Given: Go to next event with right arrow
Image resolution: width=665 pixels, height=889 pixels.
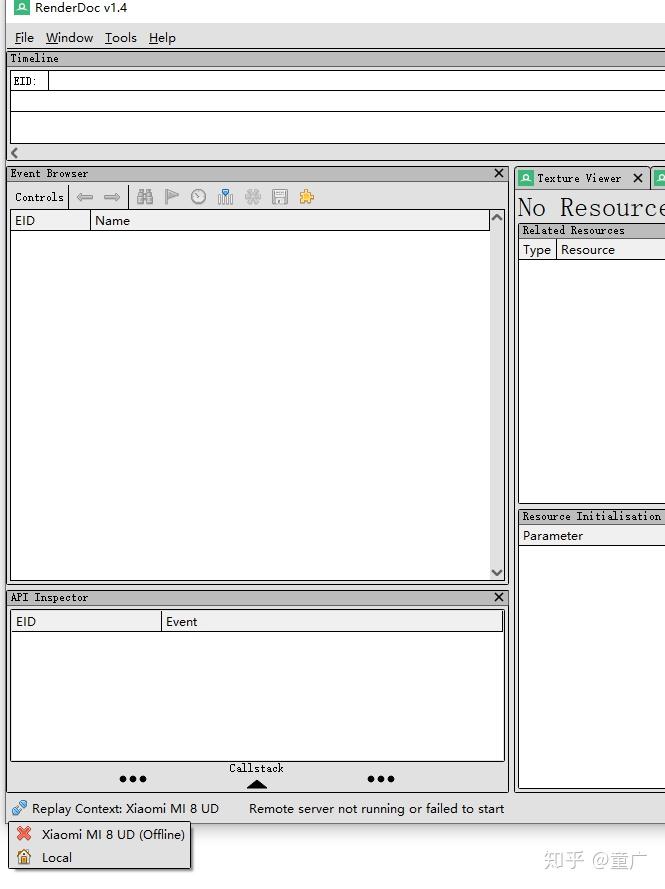Looking at the screenshot, I should 112,197.
